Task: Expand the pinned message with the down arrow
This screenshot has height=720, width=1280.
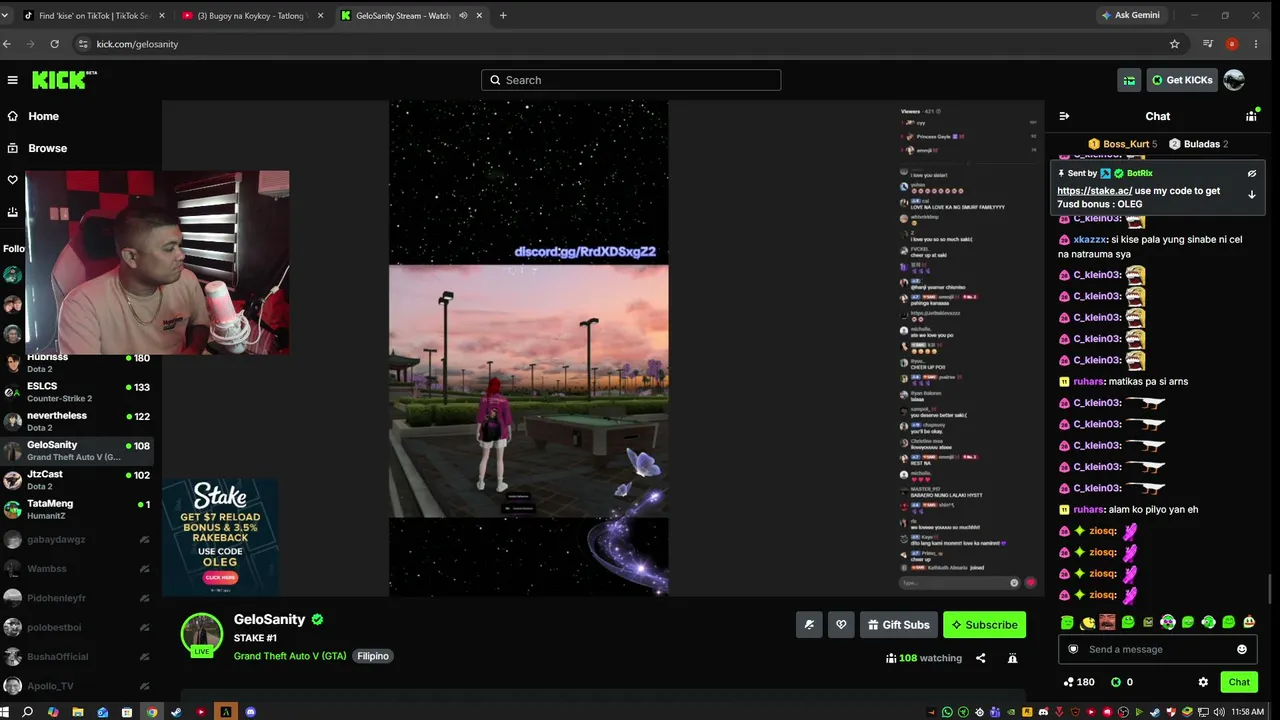Action: tap(1251, 195)
